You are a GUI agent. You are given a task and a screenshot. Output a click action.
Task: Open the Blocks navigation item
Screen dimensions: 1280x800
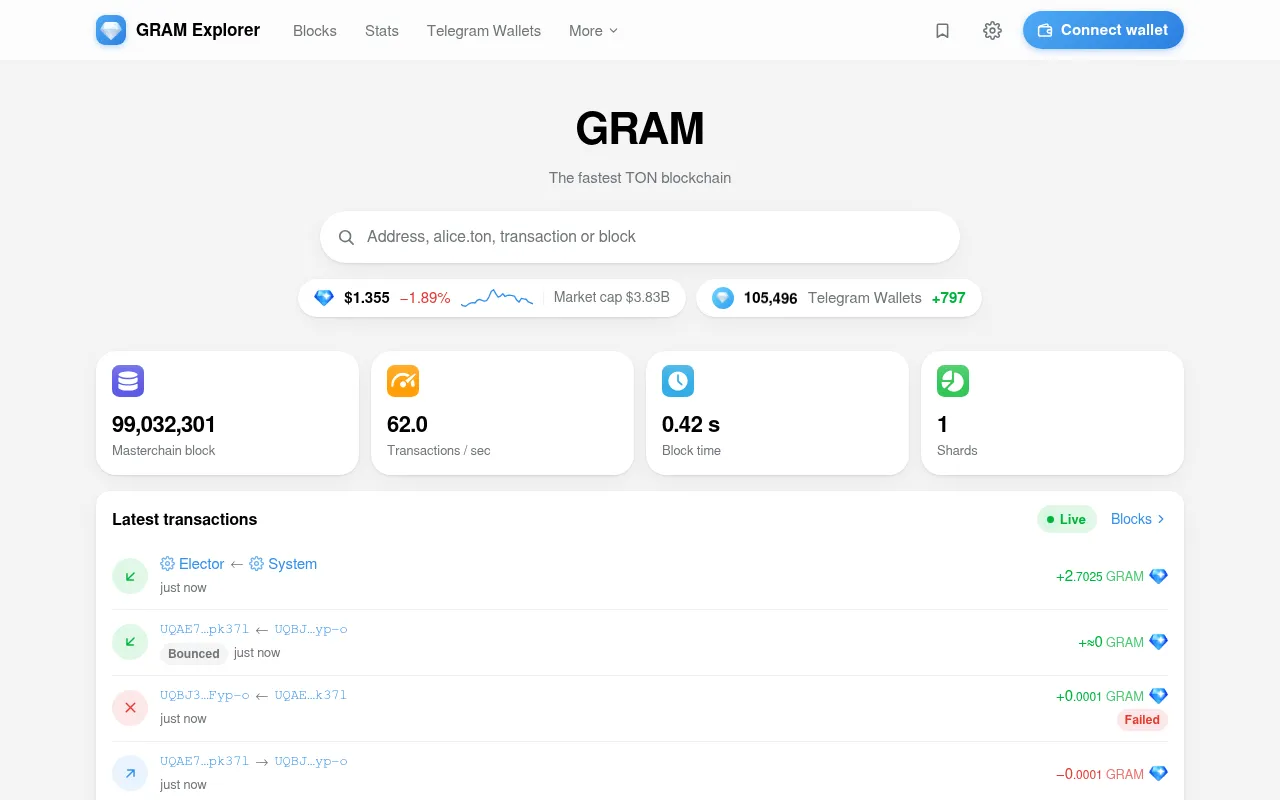[x=315, y=31]
